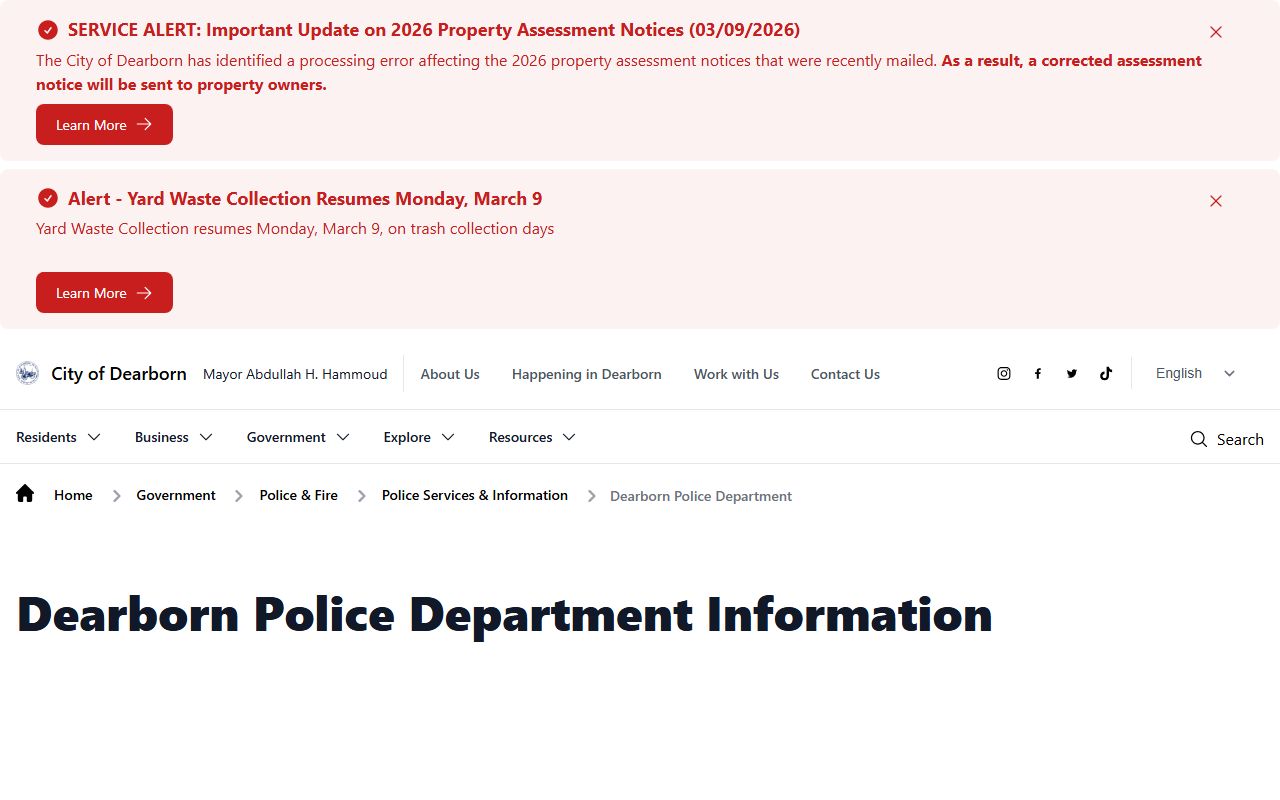Open the English language dropdown
Image resolution: width=1280 pixels, height=800 pixels.
1196,373
